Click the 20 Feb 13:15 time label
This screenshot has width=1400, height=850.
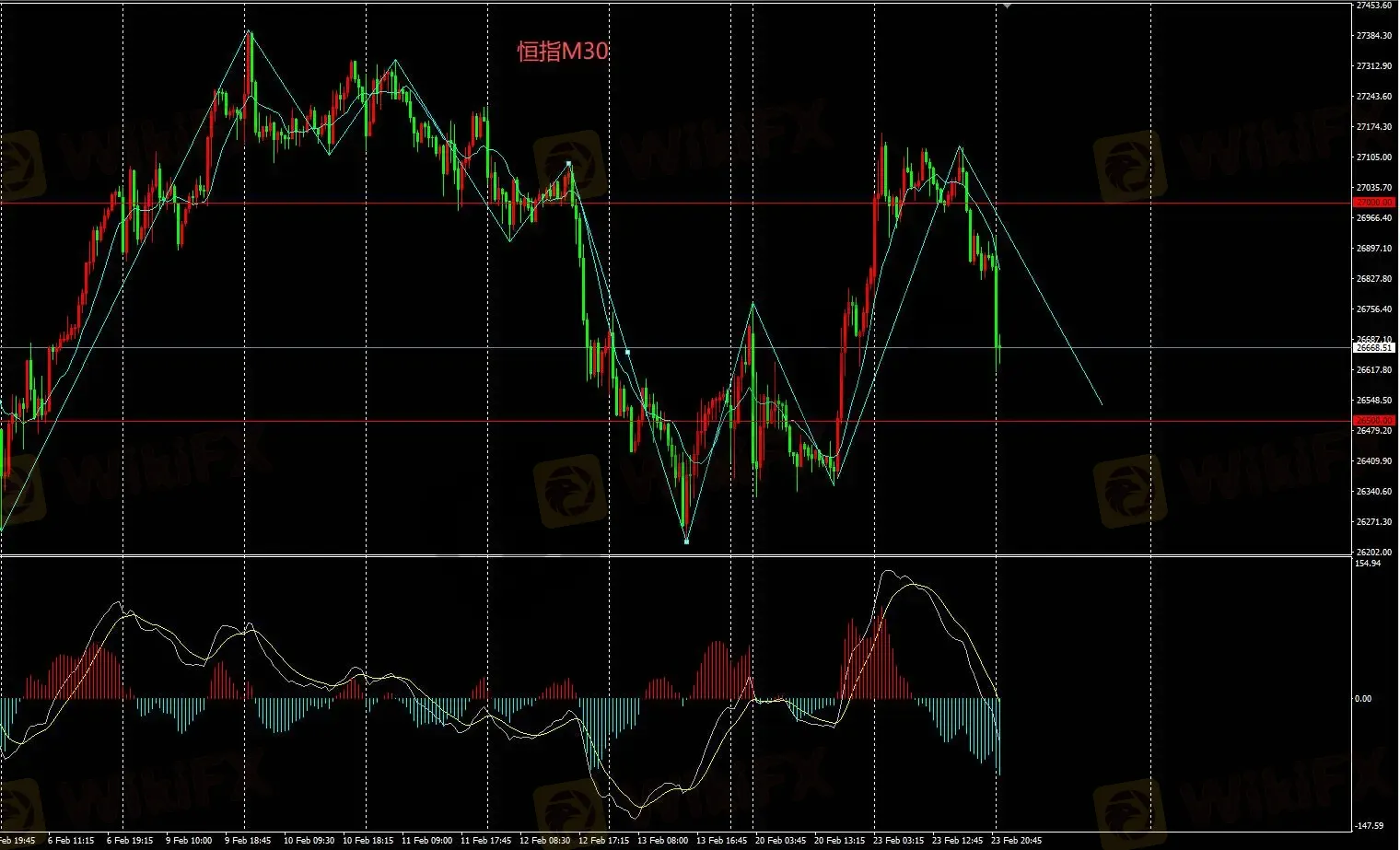tap(839, 840)
